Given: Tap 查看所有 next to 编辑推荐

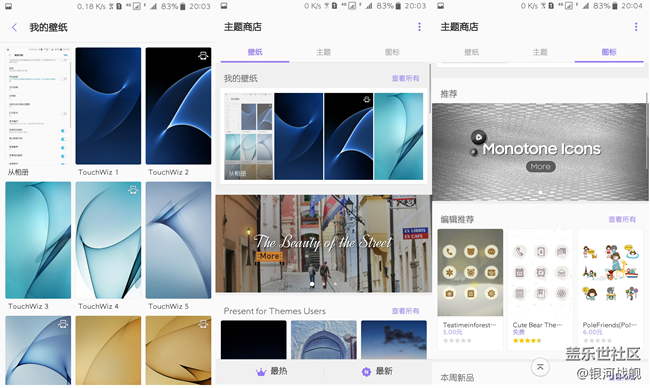Looking at the screenshot, I should click(622, 219).
